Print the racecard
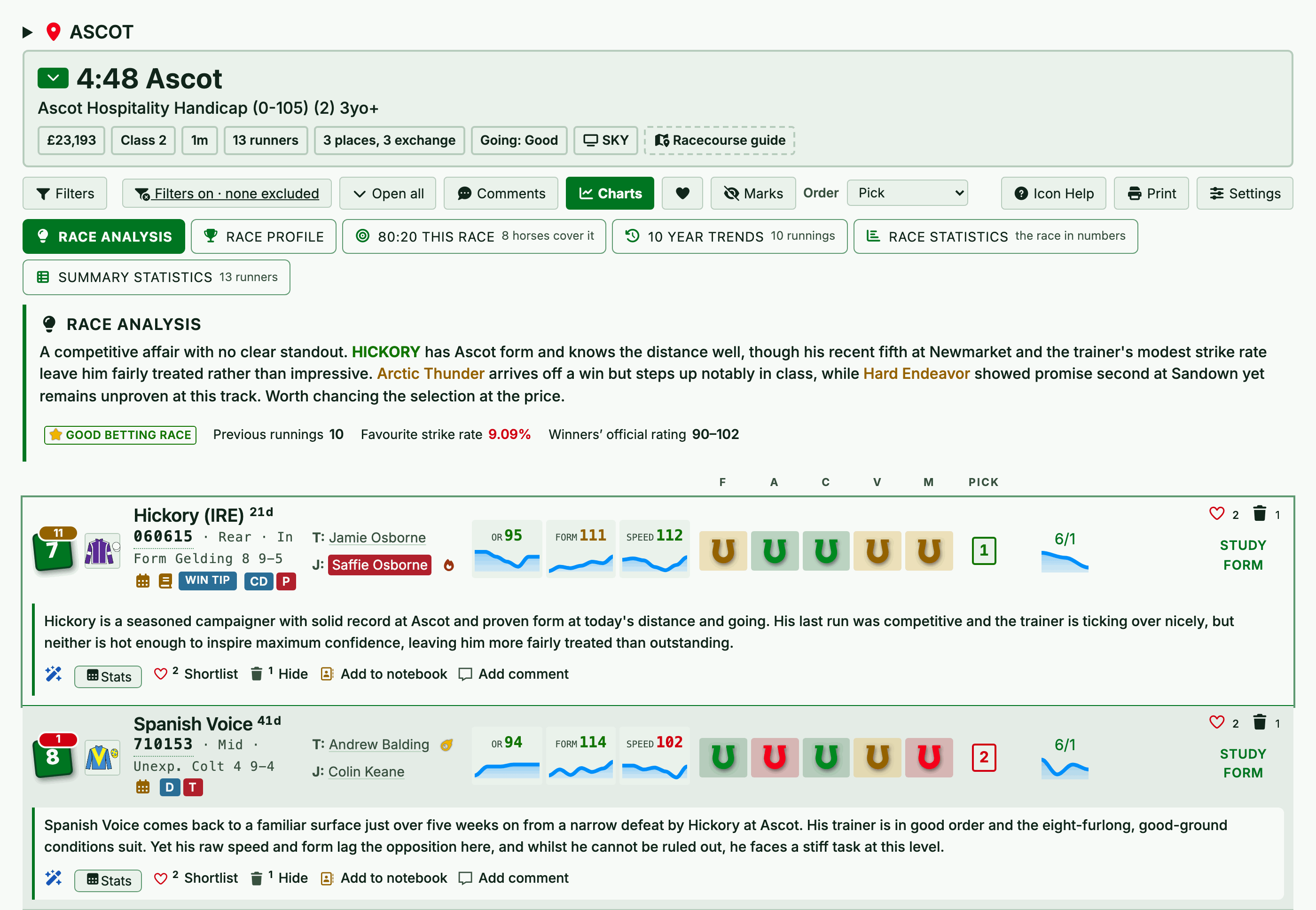Viewport: 1316px width, 910px height. click(x=1151, y=193)
